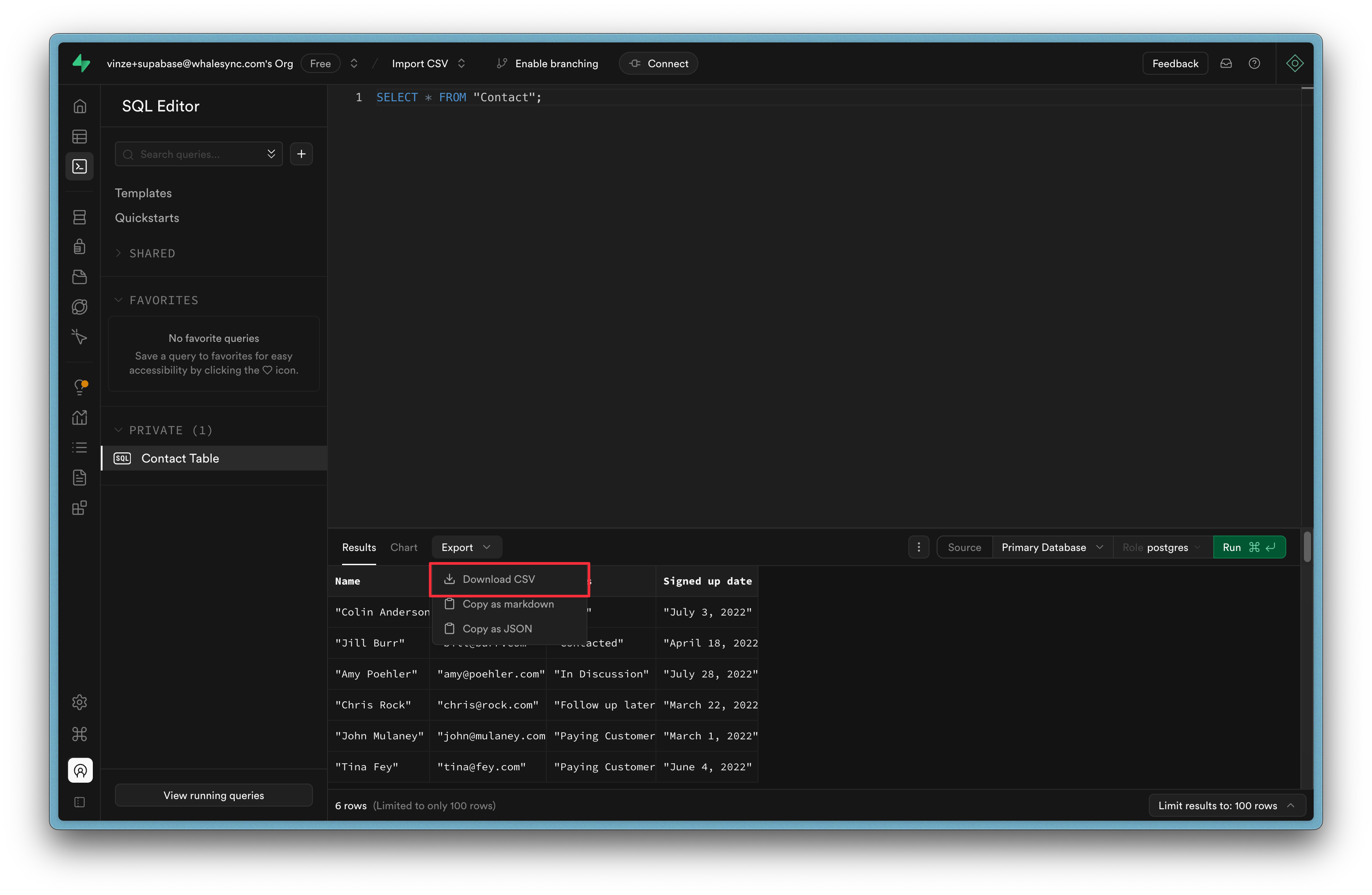Click Enable branching
1372x895 pixels.
(x=547, y=63)
